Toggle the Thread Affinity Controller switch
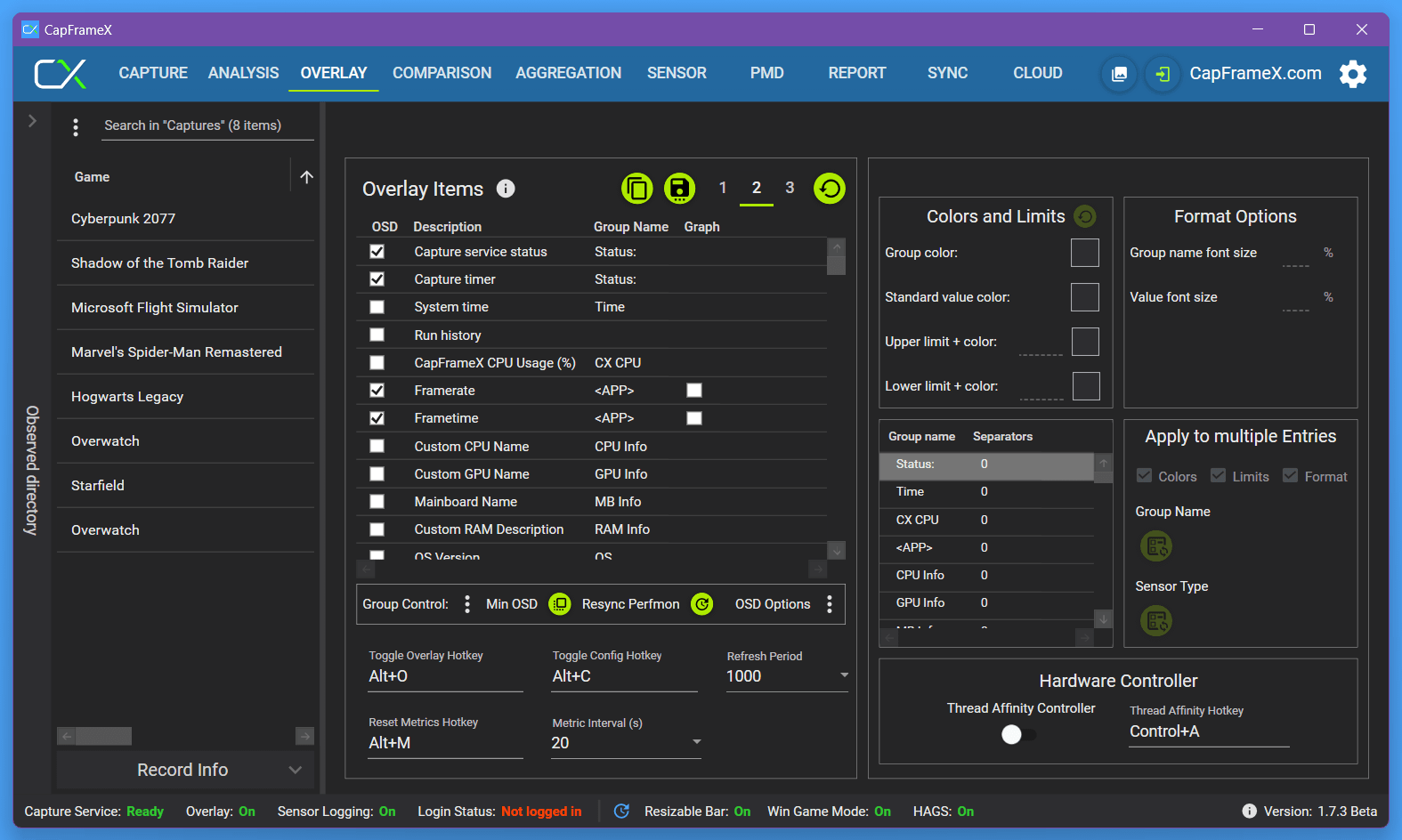The height and width of the screenshot is (840, 1402). 1019,735
